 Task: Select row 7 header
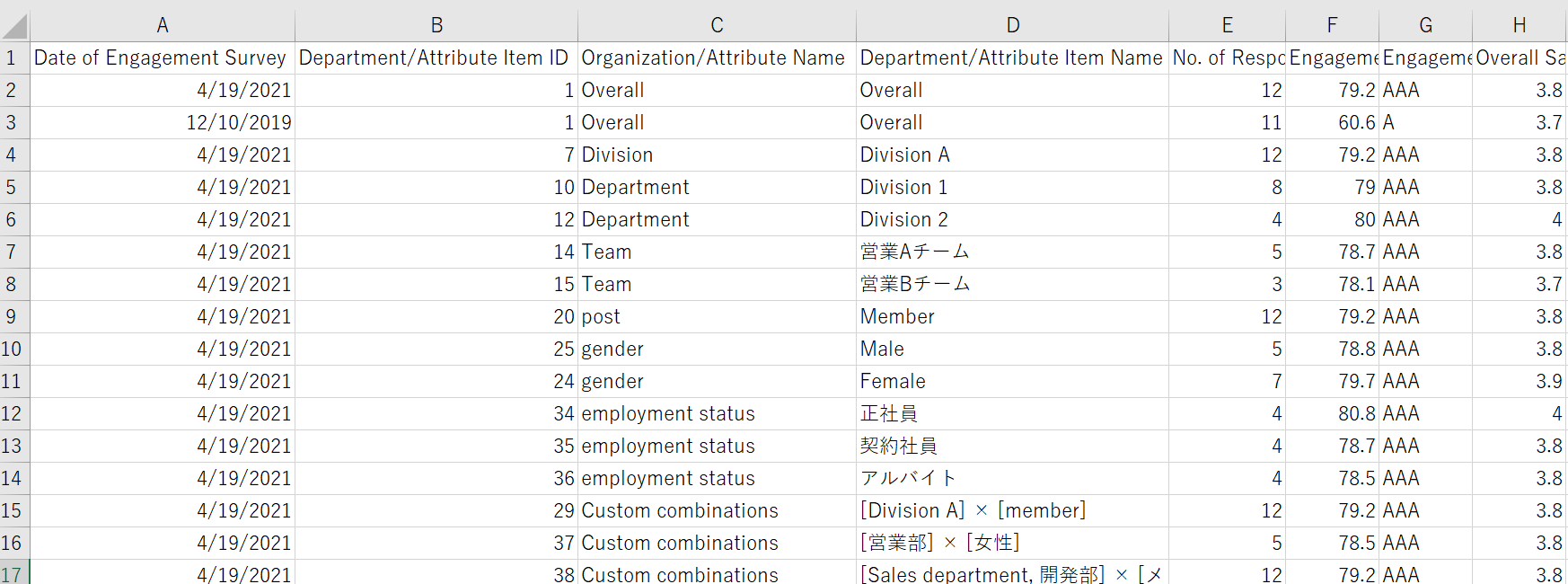click(x=12, y=252)
